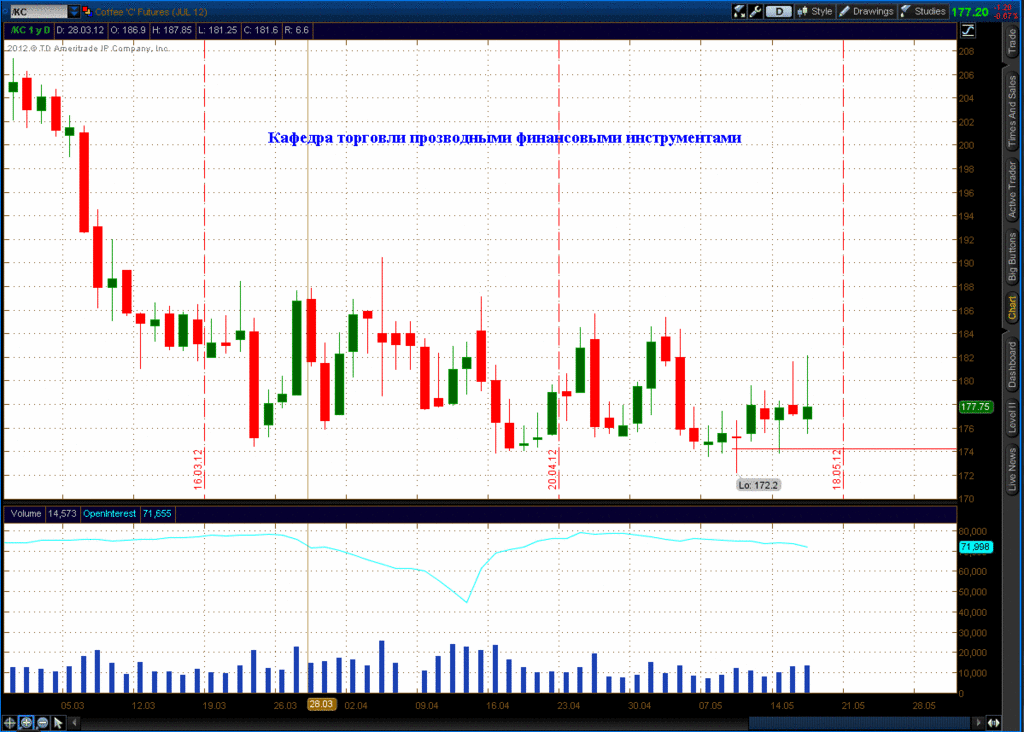Click the 14,573 volume value

[x=62, y=513]
